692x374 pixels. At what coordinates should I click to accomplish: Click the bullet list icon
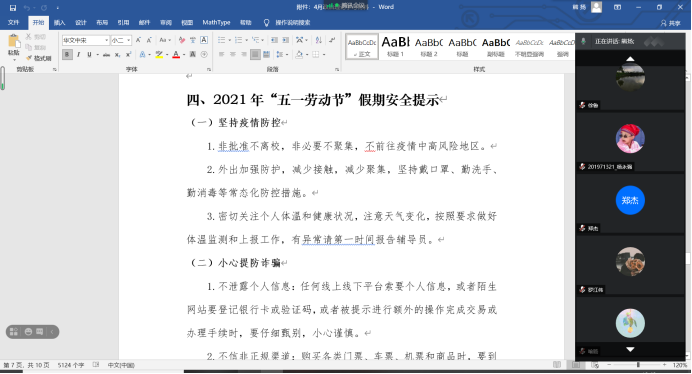222,40
